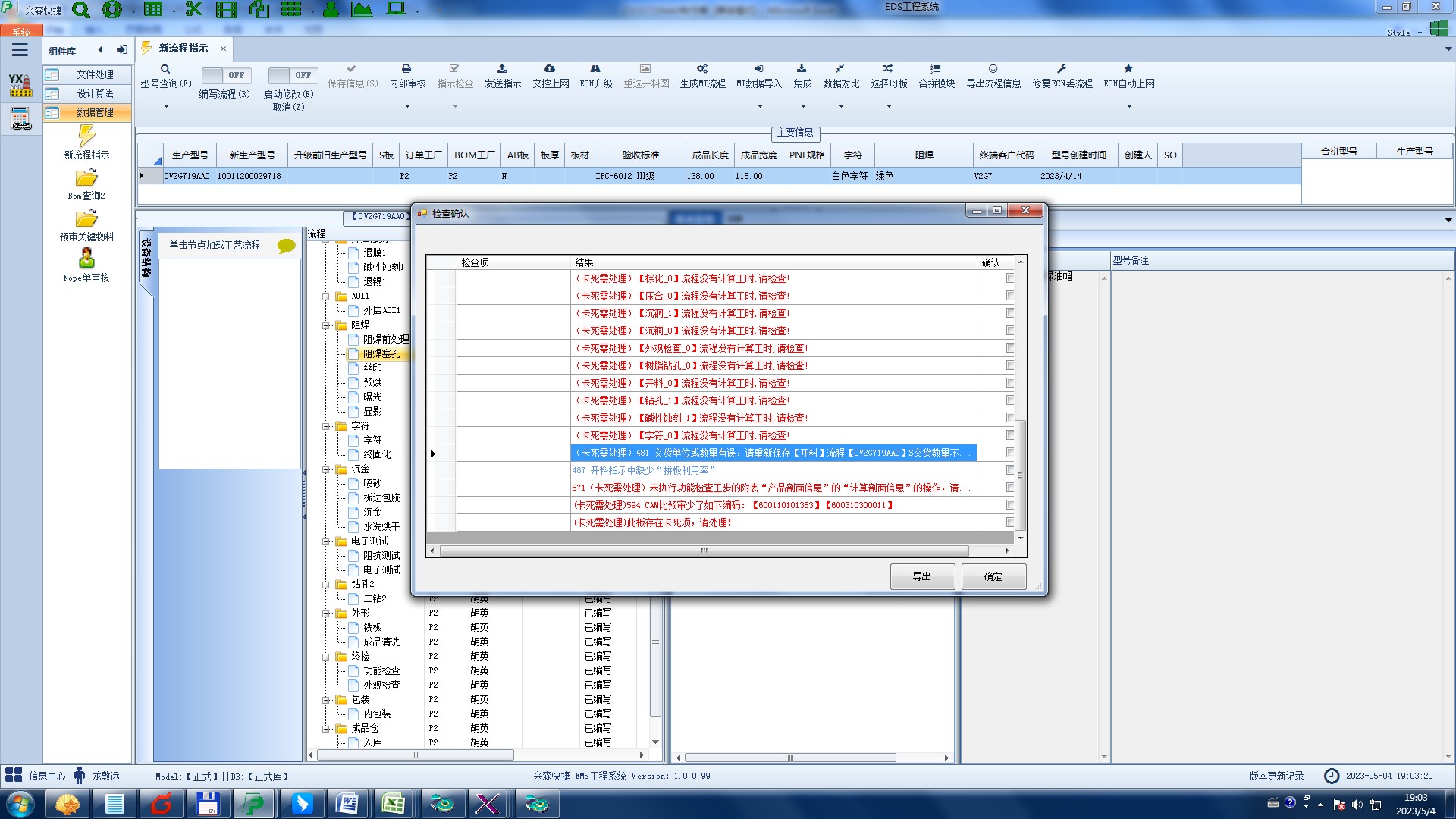Click the horizontal scrollbar in check dialog
This screenshot has height=819, width=1456.
(704, 551)
